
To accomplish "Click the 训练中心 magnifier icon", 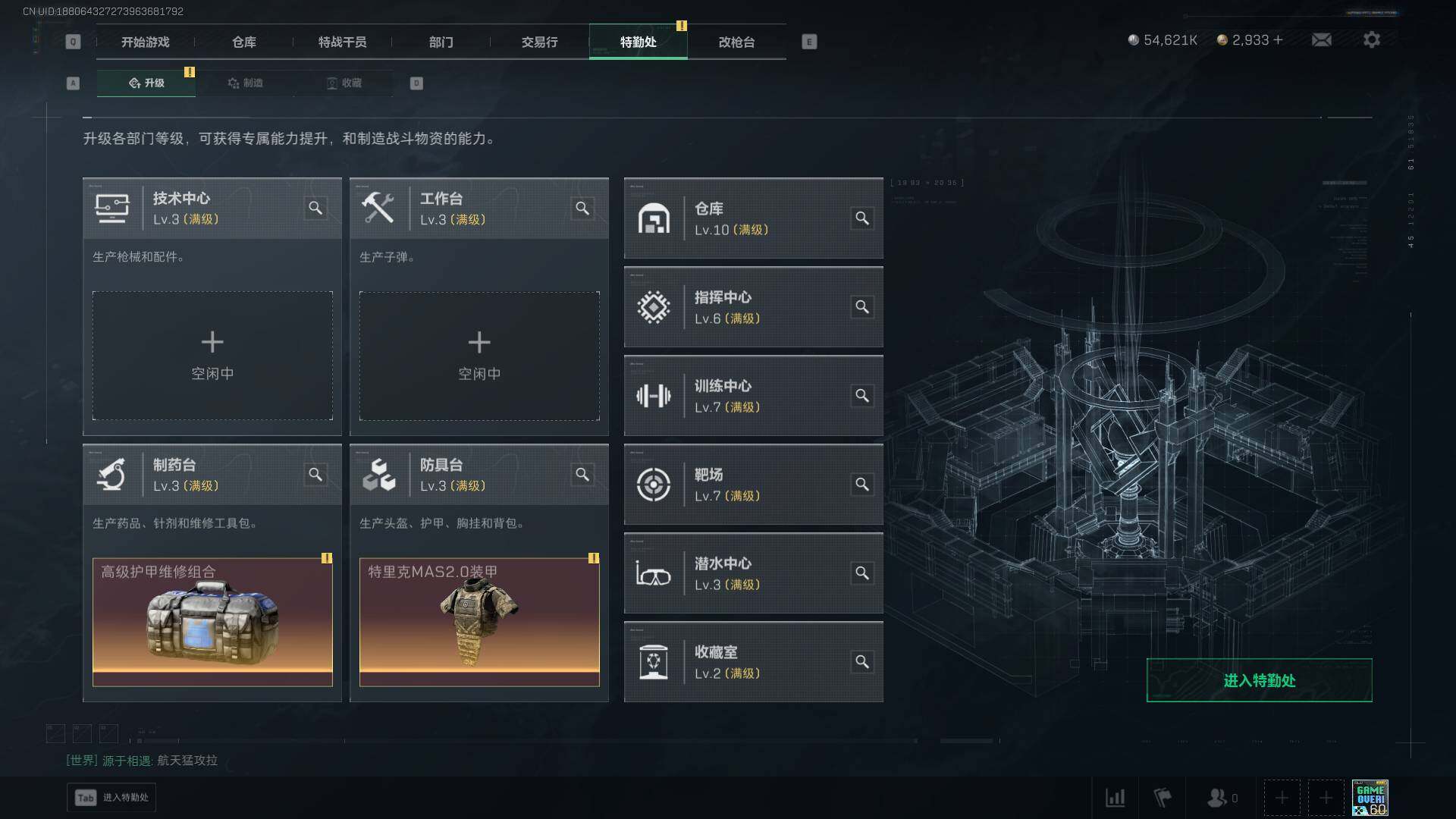I will click(x=862, y=396).
